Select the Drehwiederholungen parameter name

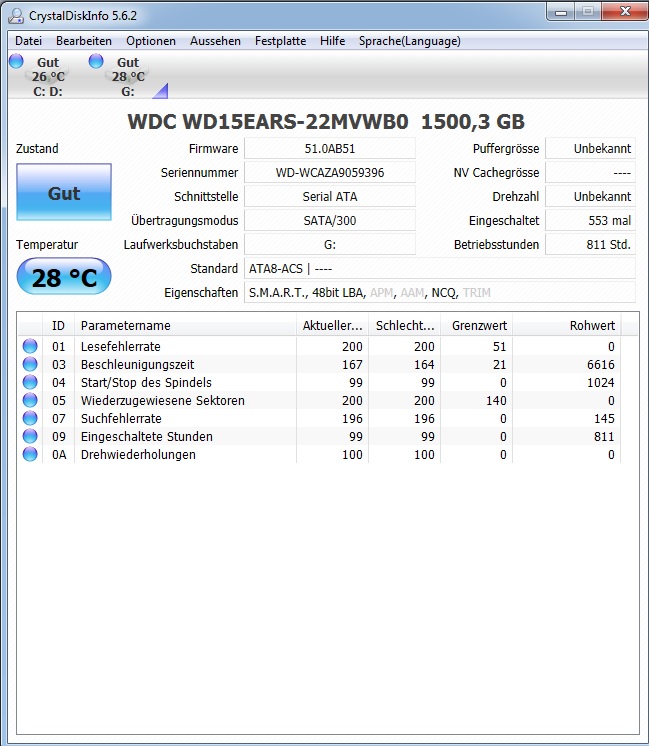pos(138,455)
